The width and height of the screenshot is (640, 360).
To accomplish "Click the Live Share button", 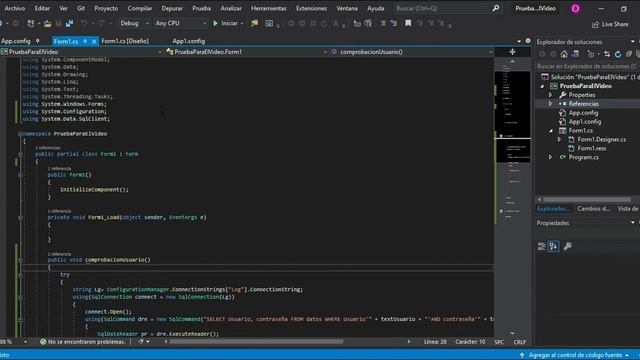I will tap(610, 24).
